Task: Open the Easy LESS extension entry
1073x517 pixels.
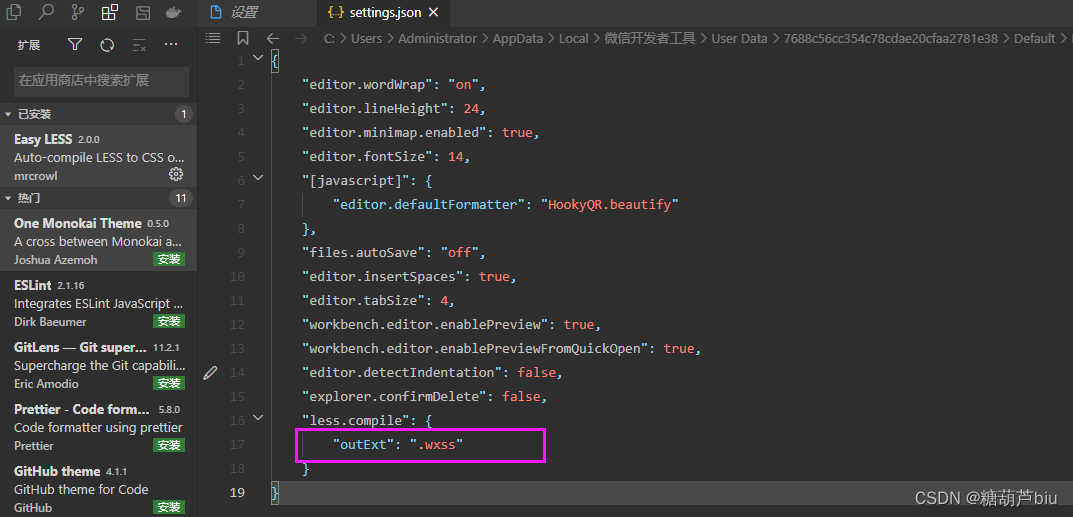Action: pos(99,157)
